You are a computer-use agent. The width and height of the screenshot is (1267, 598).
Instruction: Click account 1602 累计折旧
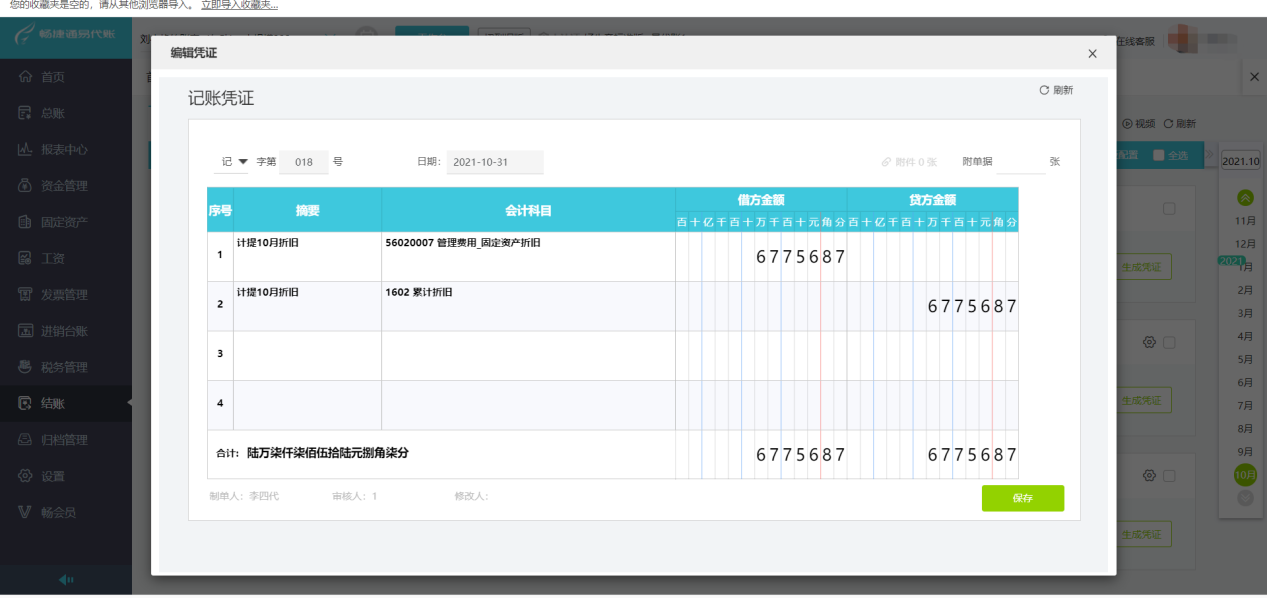coord(419,293)
